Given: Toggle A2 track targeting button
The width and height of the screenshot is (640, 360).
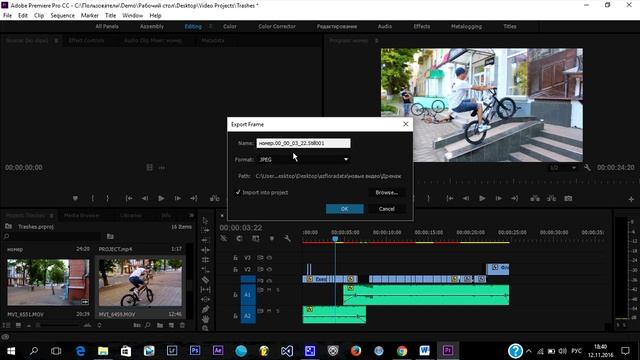Looking at the screenshot, I should point(248,316).
